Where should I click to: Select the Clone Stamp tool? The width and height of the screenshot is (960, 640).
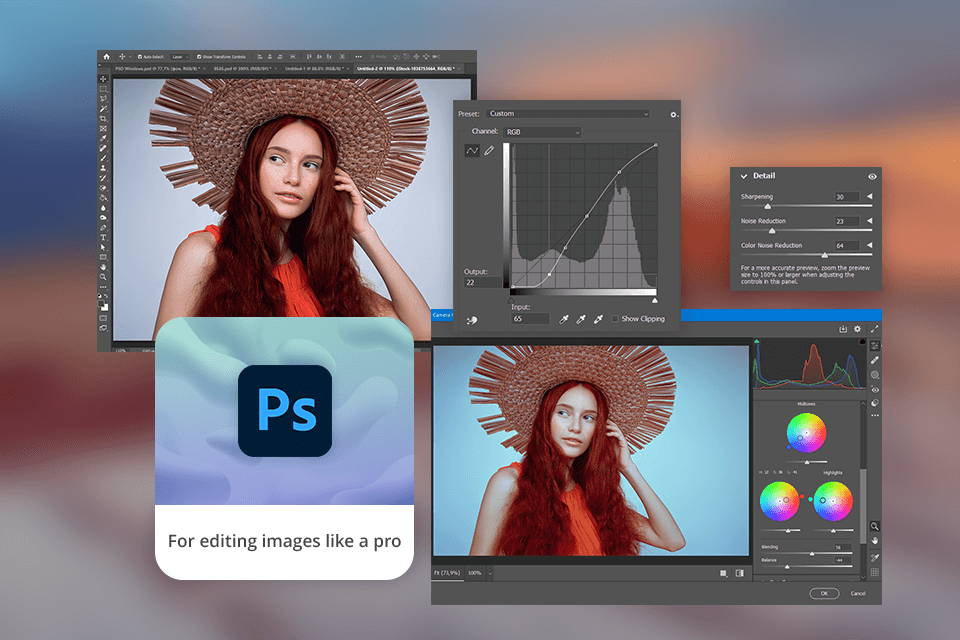click(x=103, y=168)
